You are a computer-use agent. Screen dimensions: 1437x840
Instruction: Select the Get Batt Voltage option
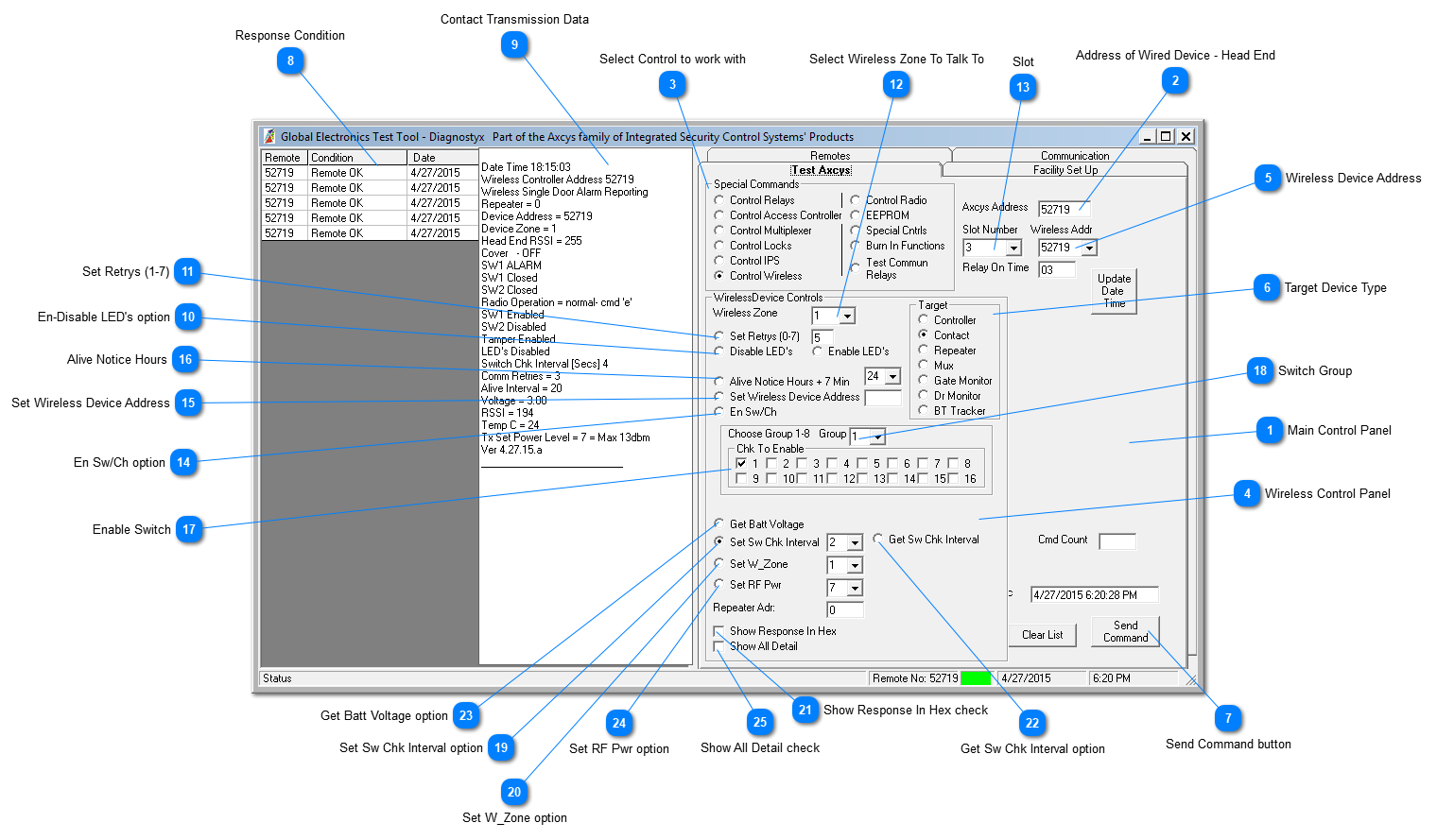point(719,524)
